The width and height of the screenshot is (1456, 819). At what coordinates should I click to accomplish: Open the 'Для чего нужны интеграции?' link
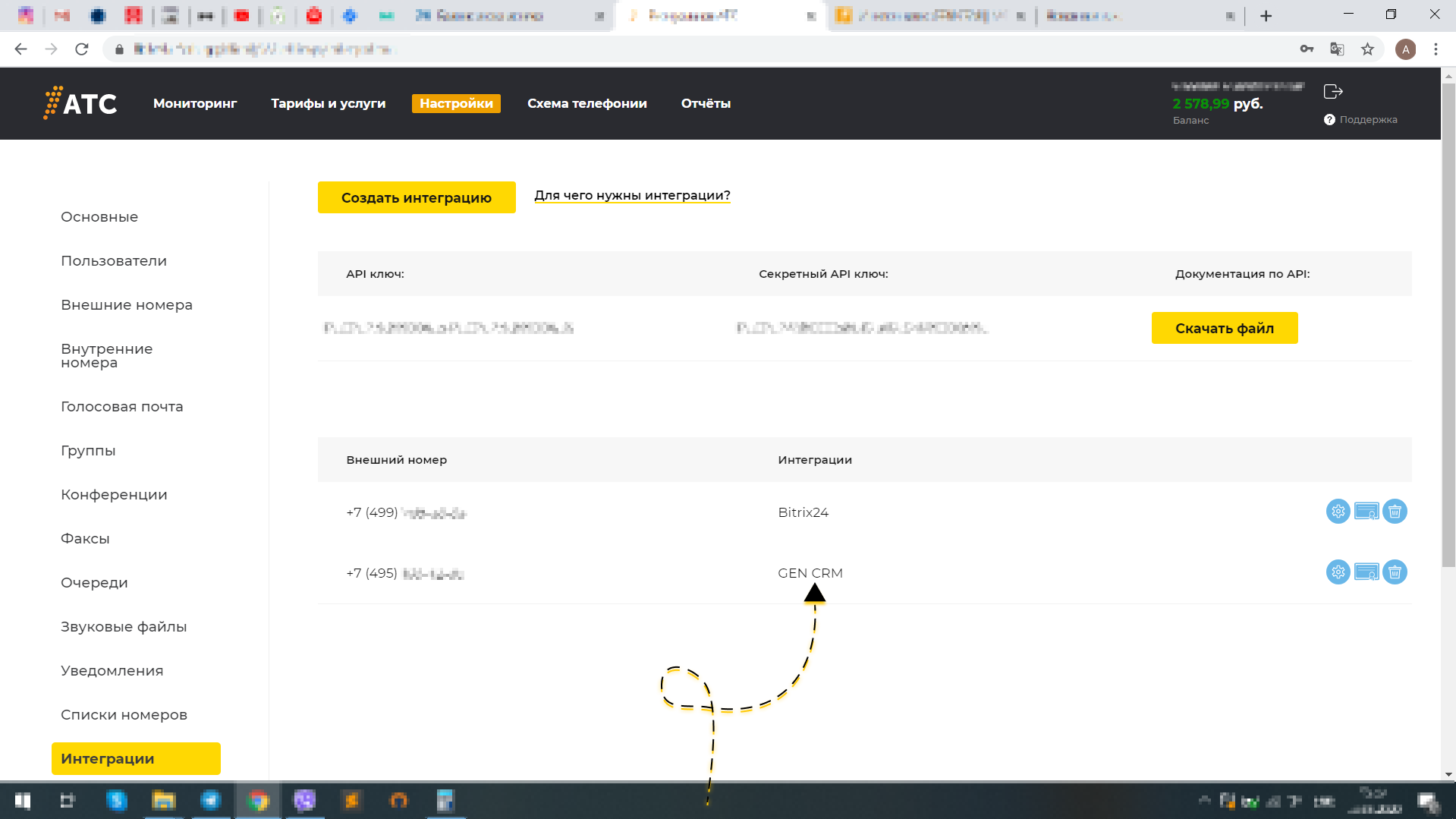(632, 195)
